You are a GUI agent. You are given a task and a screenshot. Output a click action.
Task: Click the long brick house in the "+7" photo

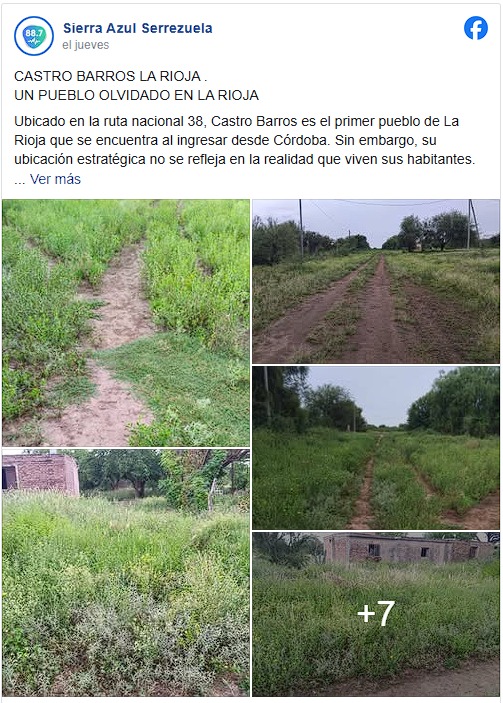point(408,548)
